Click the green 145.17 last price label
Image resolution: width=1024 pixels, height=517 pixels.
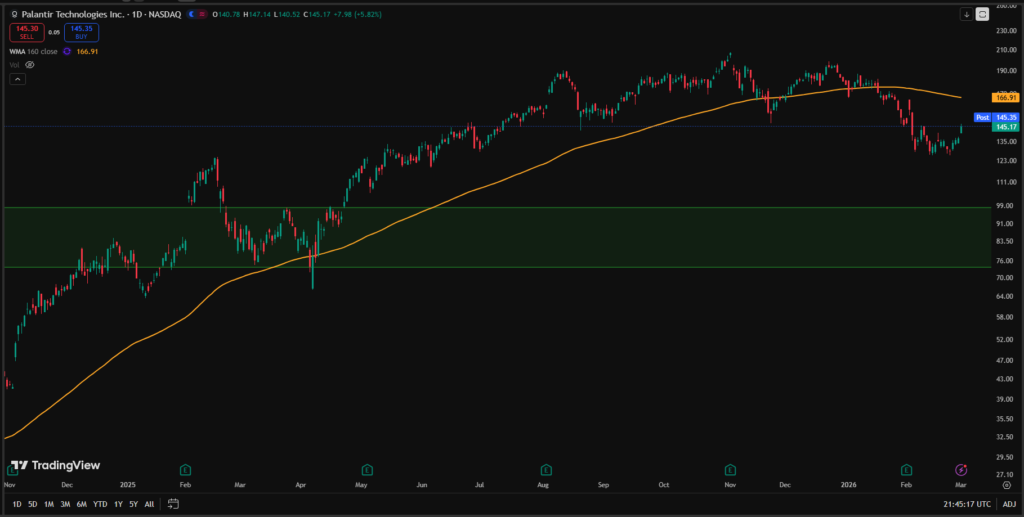click(x=1005, y=127)
